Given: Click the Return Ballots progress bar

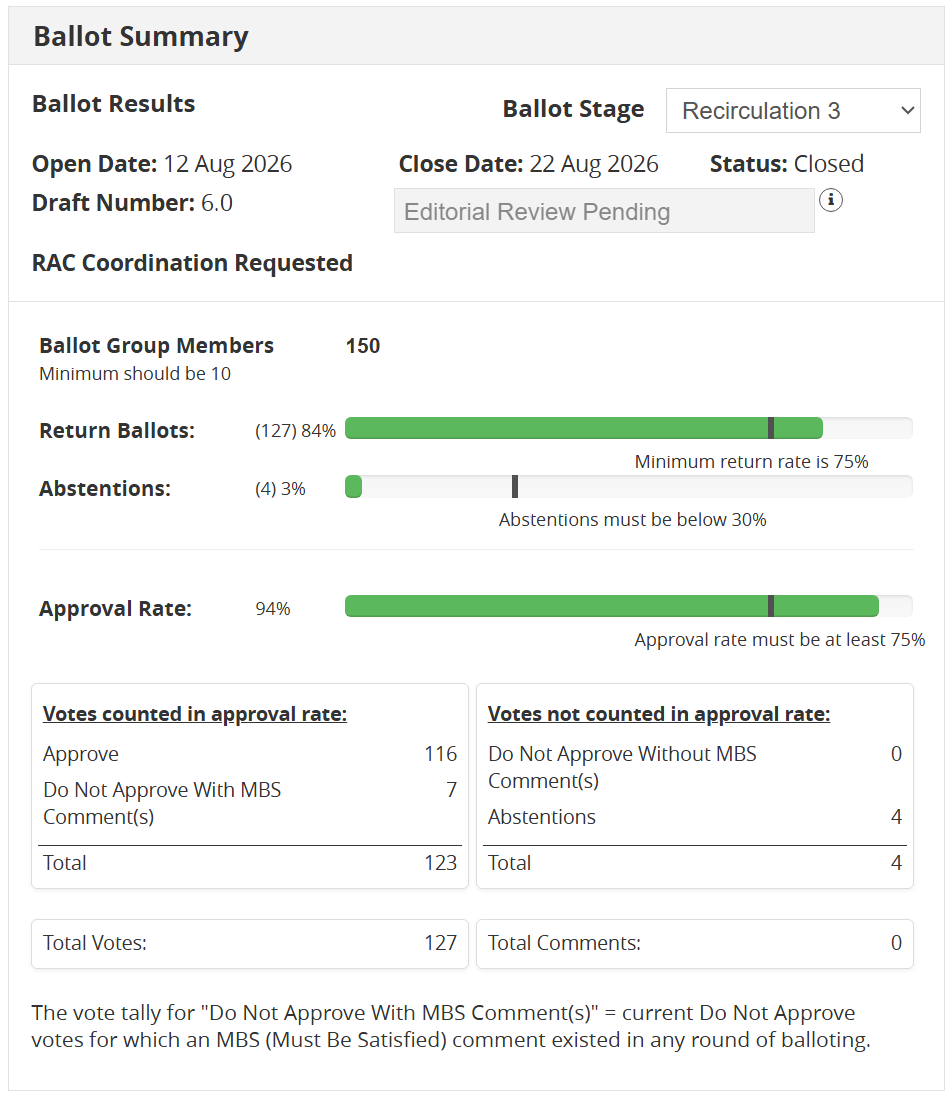Looking at the screenshot, I should [628, 428].
